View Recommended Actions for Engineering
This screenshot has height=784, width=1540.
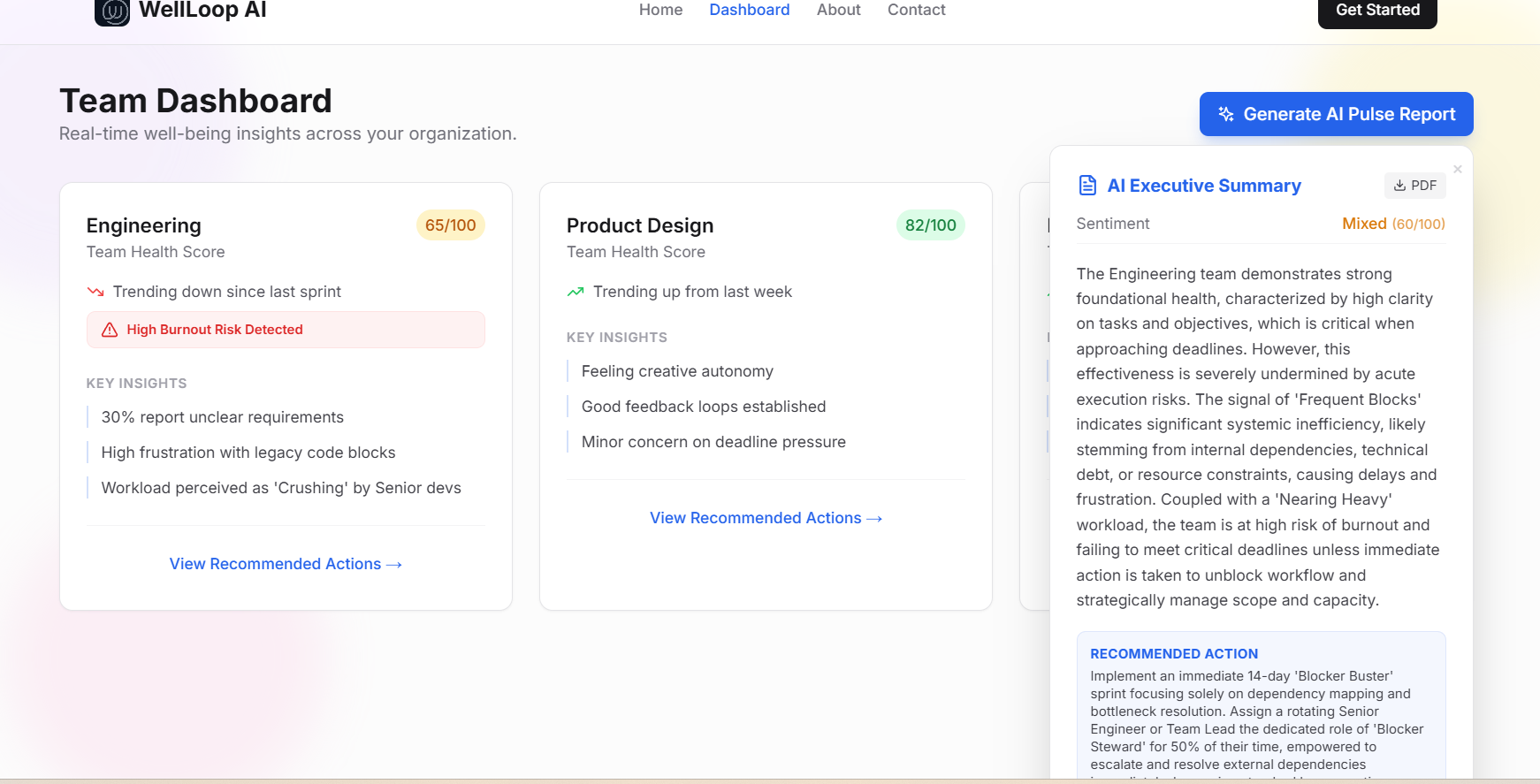tap(286, 564)
